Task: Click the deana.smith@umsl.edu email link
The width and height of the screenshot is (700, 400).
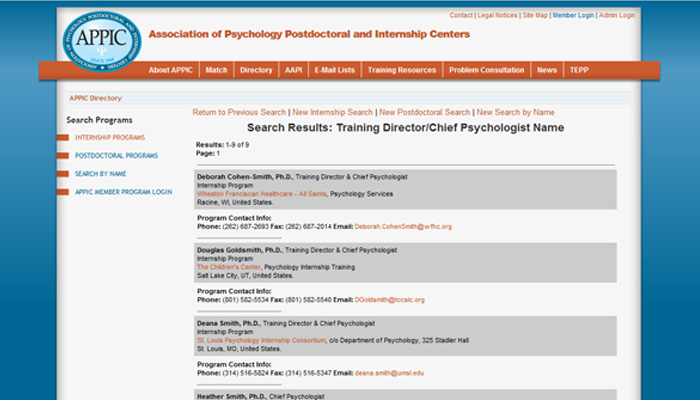Action: pos(389,373)
